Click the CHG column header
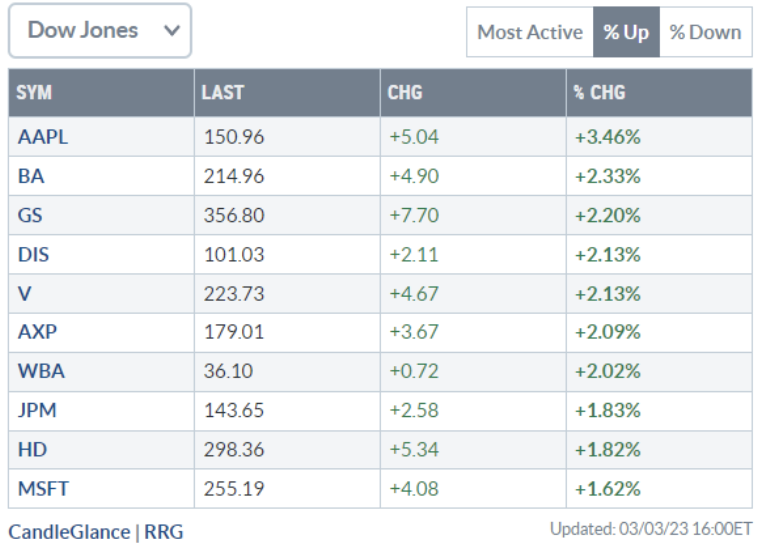Viewport: 764px width, 546px height. (x=405, y=93)
